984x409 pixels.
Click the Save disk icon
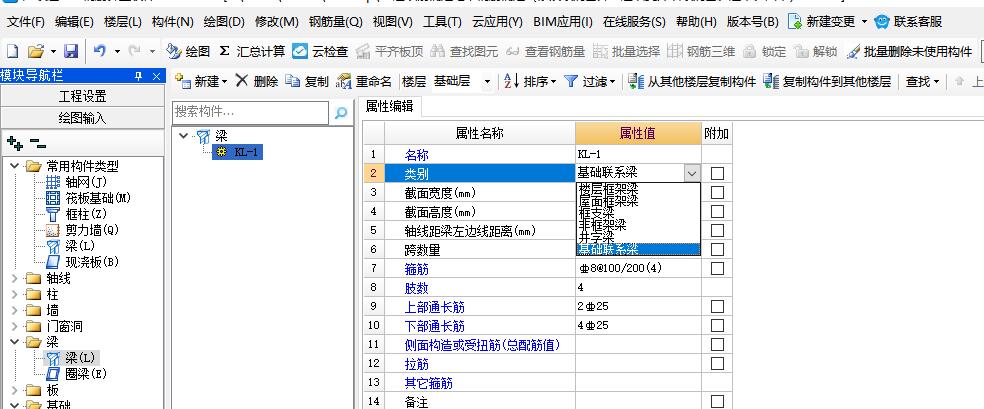click(71, 51)
